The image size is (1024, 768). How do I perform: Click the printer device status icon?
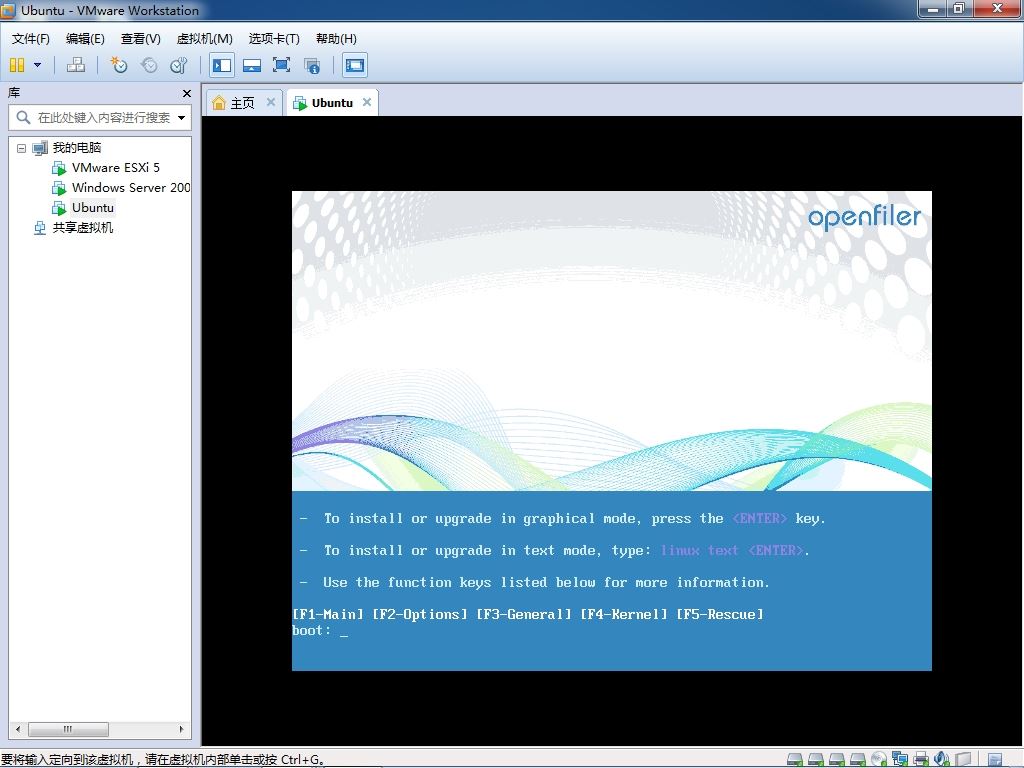(921, 759)
